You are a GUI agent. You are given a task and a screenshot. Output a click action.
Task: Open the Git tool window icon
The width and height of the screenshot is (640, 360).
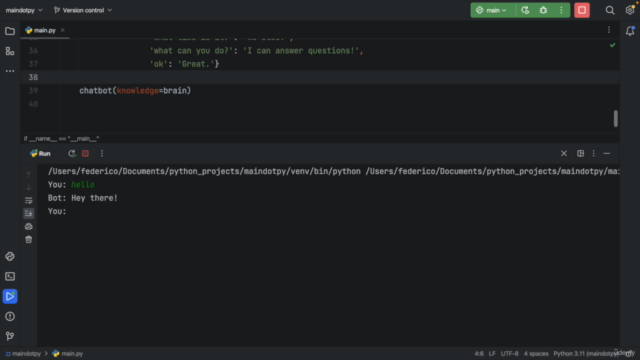pyautogui.click(x=10, y=336)
